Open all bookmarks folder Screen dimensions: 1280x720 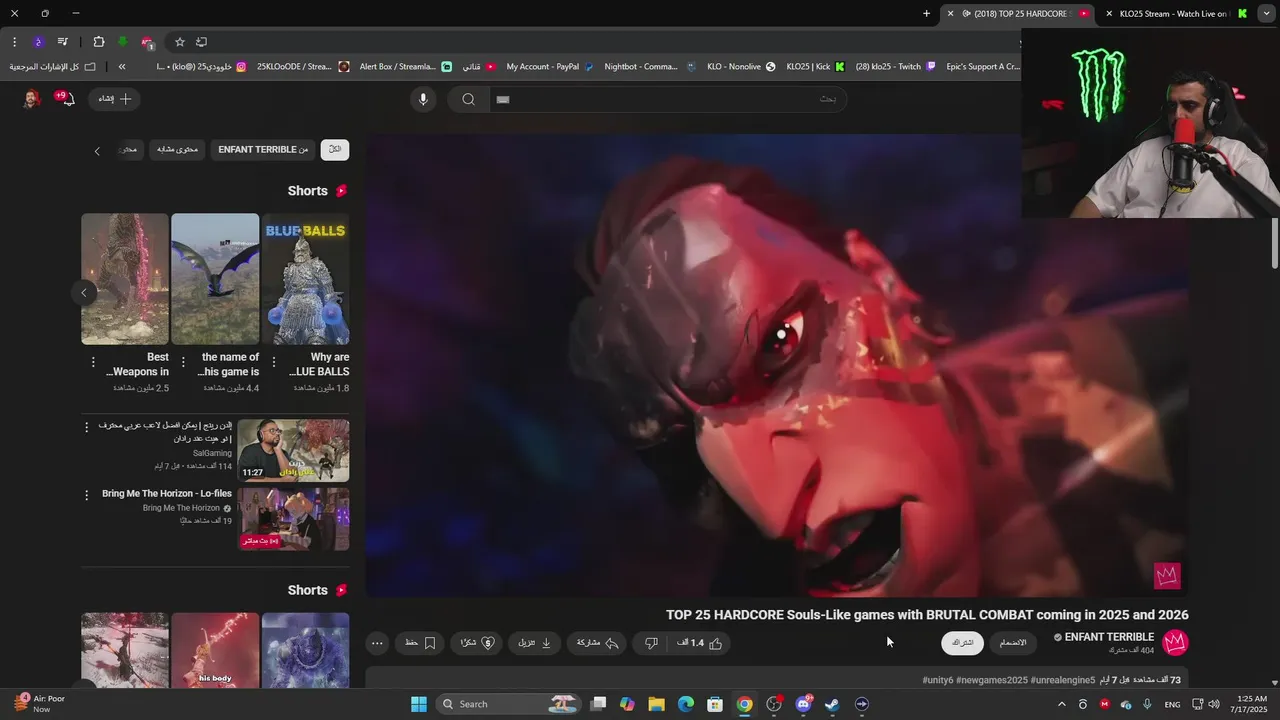52,67
